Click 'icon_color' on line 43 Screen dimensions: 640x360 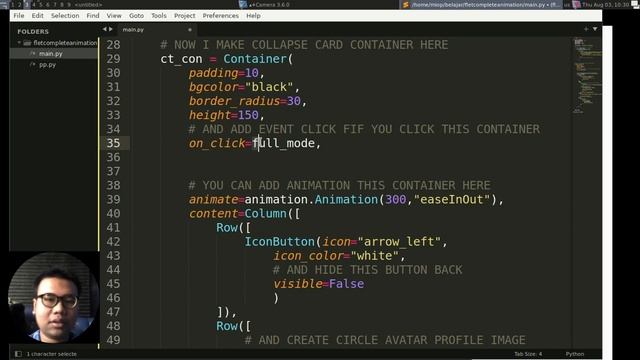coord(308,256)
